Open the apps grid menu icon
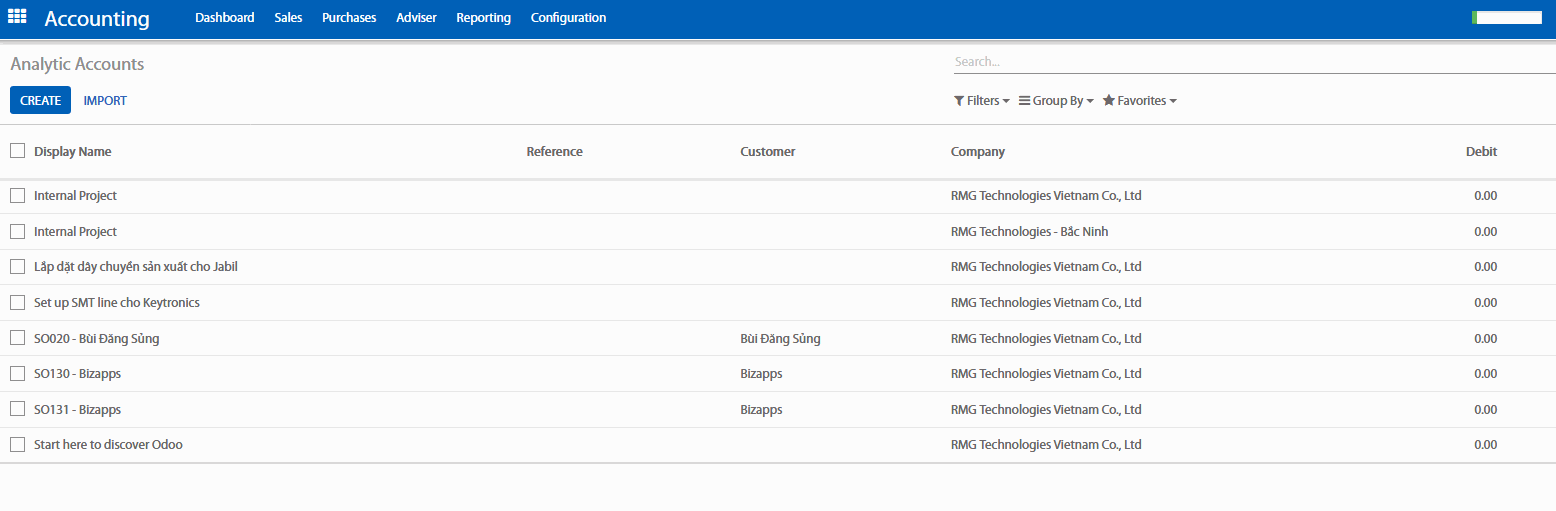This screenshot has width=1556, height=511. pyautogui.click(x=17, y=17)
